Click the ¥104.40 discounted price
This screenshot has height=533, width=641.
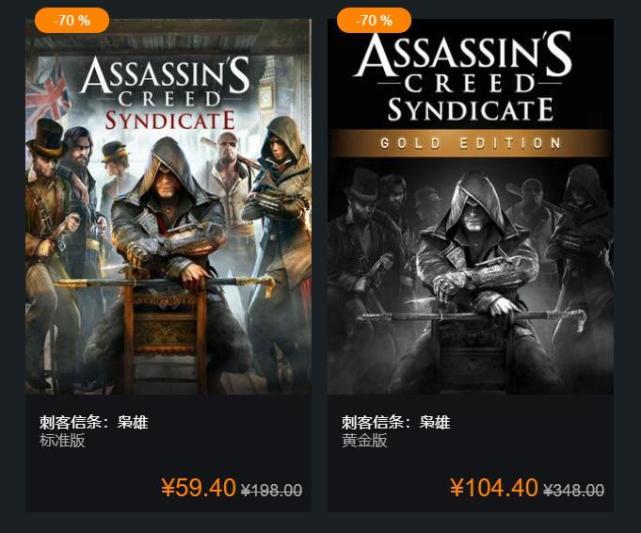pos(494,488)
